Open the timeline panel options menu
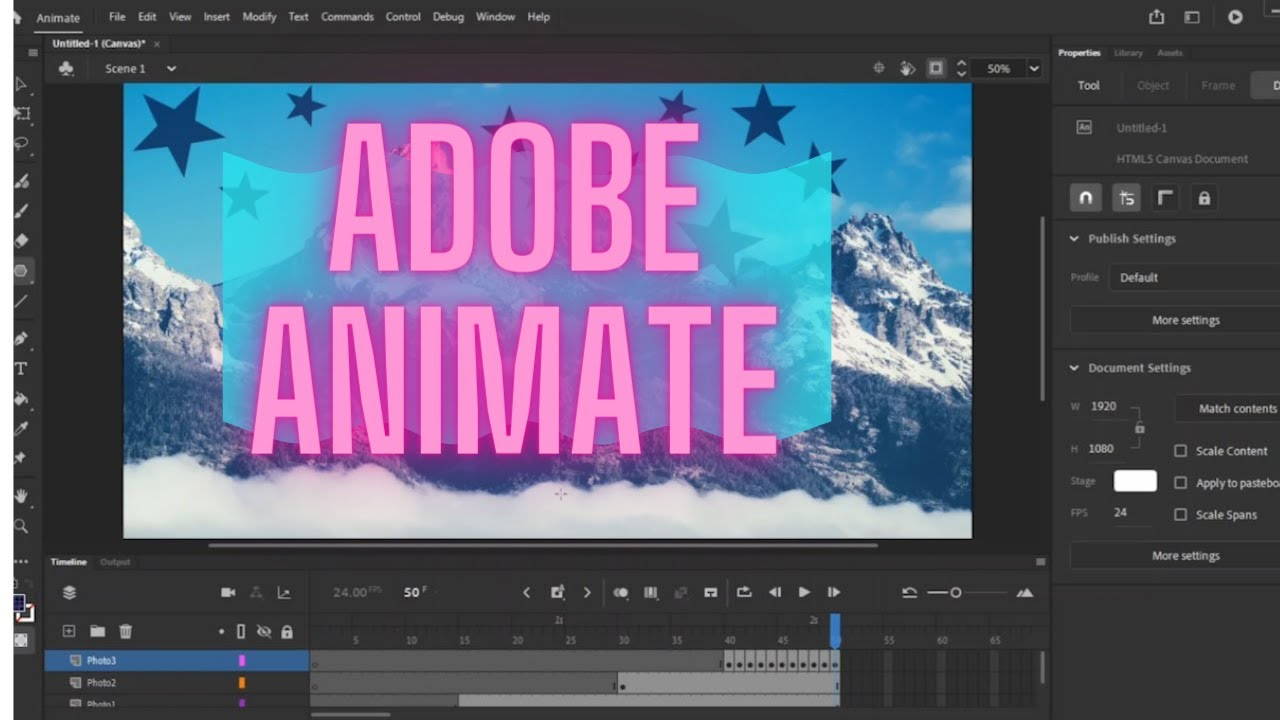Viewport: 1280px width, 720px height. (x=1040, y=562)
